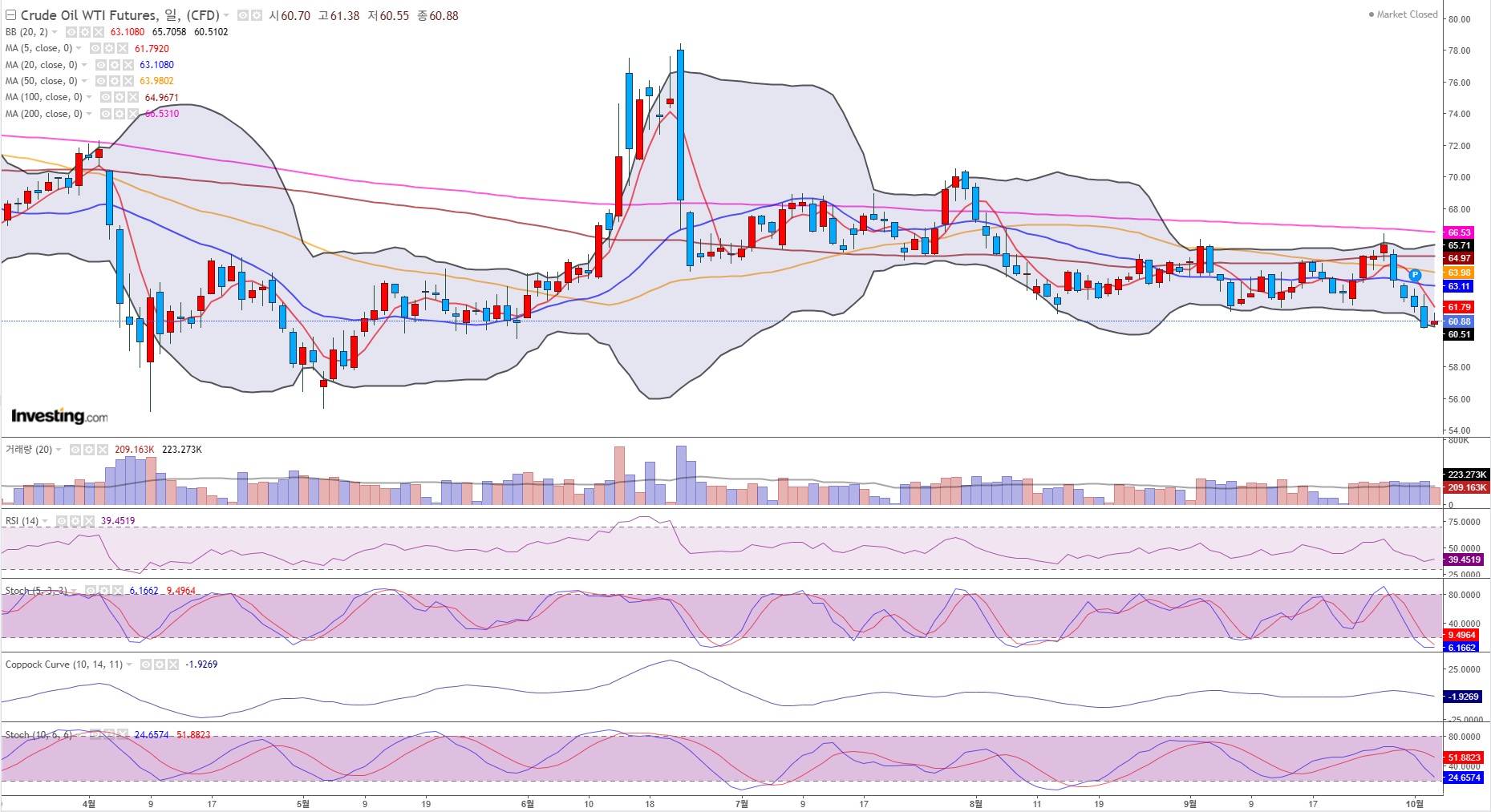Click the Market Closed status indicator
Screen dimensions: 1491x812
(1403, 14)
